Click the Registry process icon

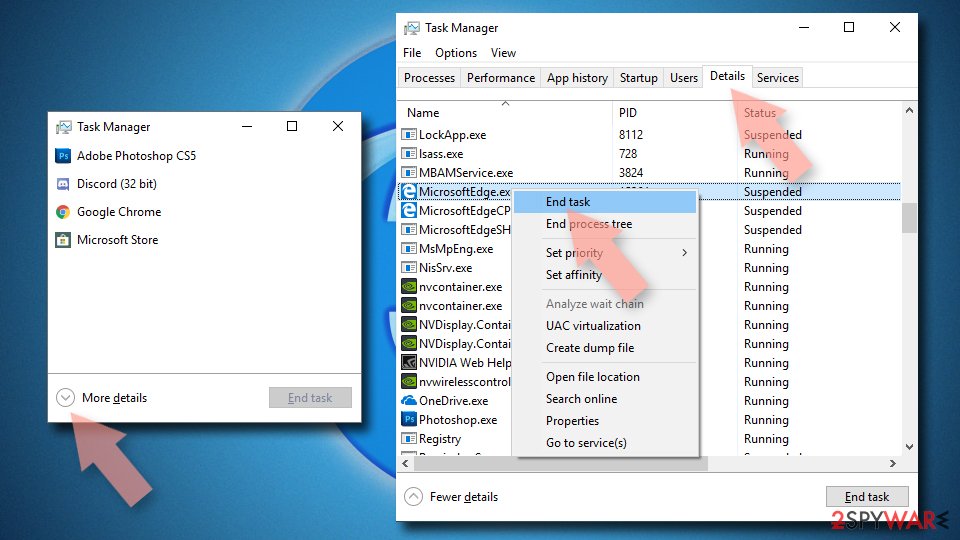click(408, 438)
